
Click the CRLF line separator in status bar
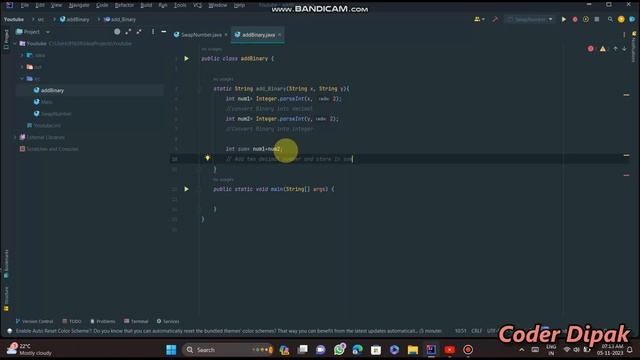476,331
